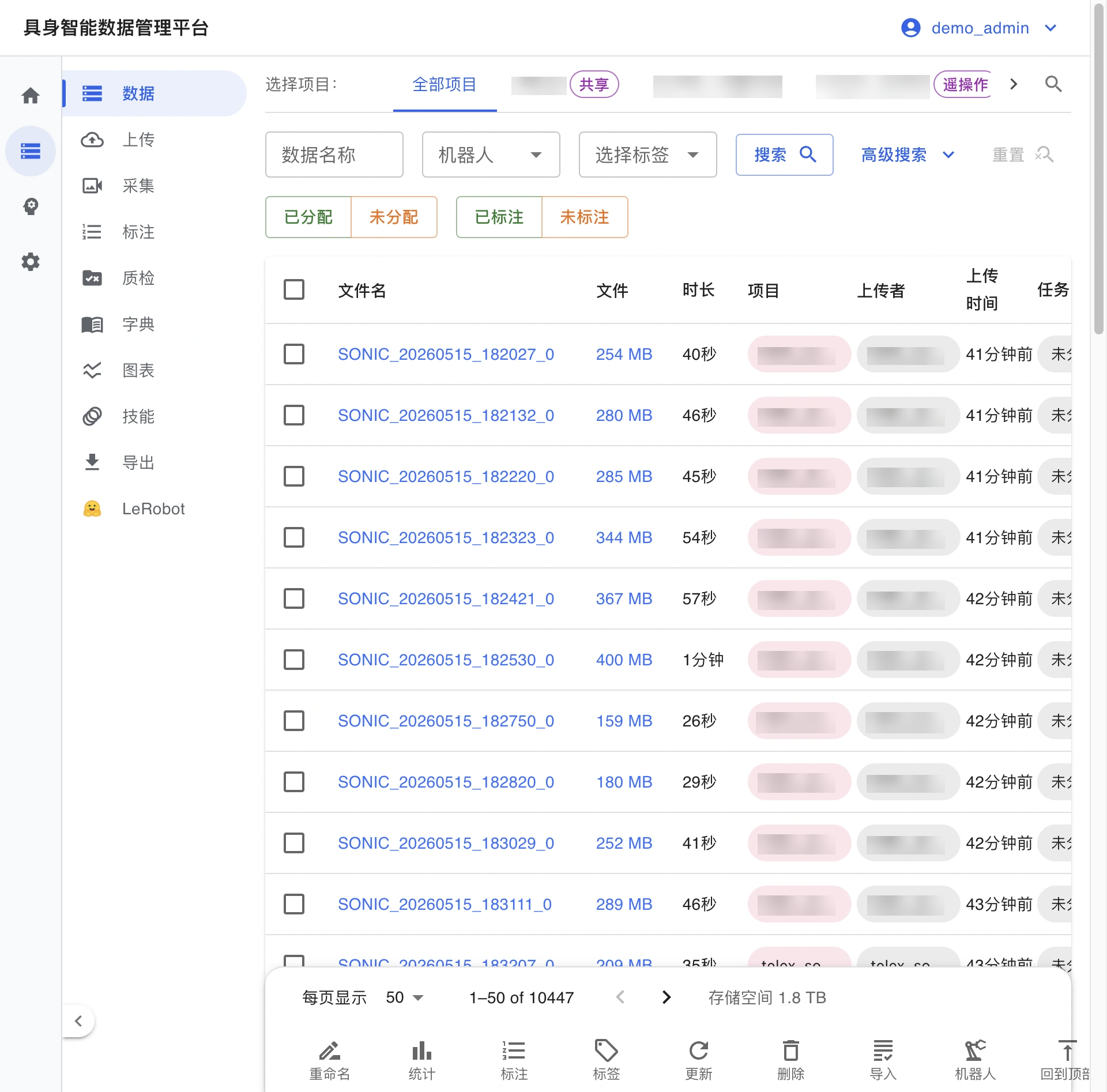Screen dimensions: 1107x1092
Task: Open file link SONIC_20260515_183111_0
Action: 445,904
